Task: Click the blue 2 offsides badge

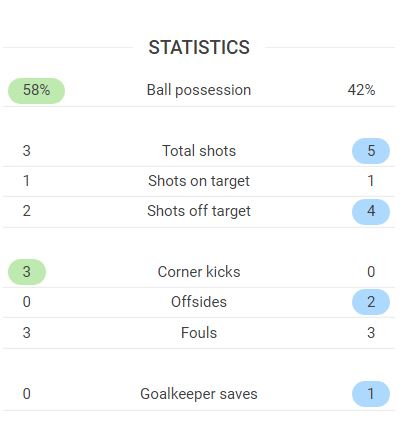Action: point(371,302)
